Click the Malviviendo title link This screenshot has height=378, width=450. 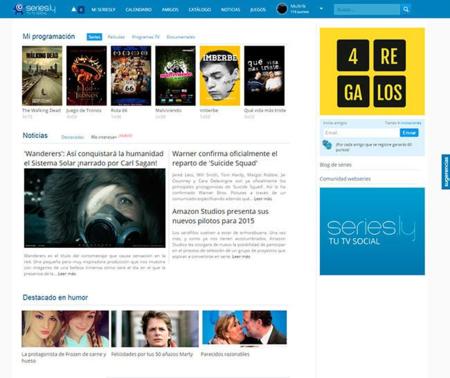pyautogui.click(x=168, y=110)
